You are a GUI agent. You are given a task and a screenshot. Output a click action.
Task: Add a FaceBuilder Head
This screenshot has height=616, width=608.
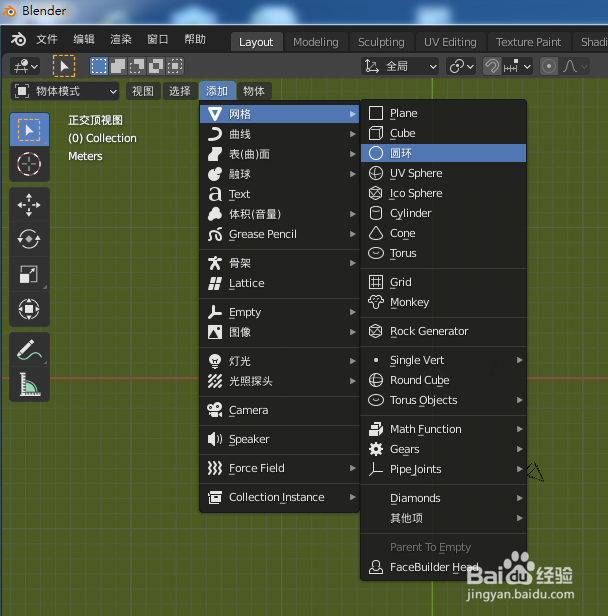443,567
